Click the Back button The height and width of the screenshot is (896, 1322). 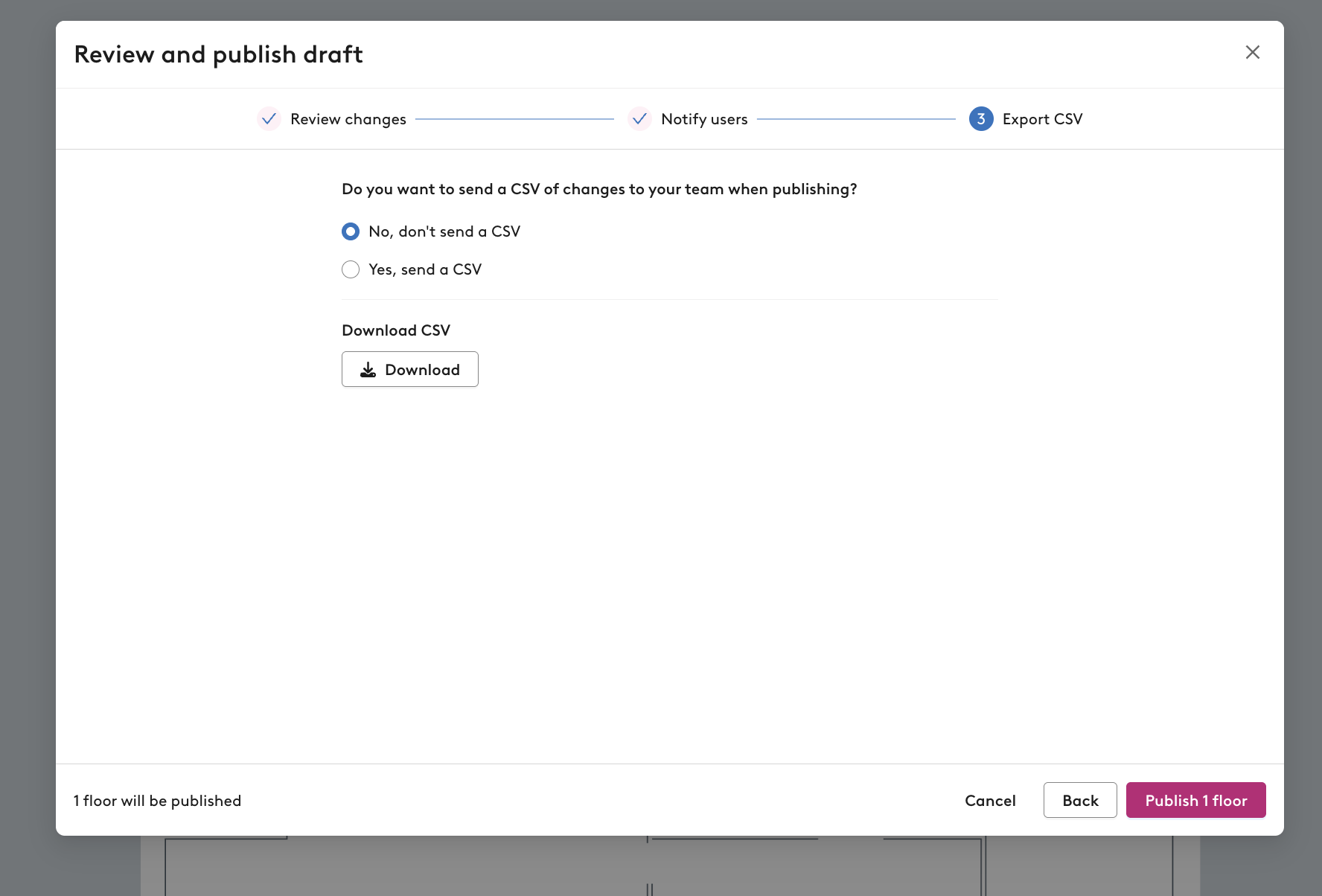(x=1080, y=800)
